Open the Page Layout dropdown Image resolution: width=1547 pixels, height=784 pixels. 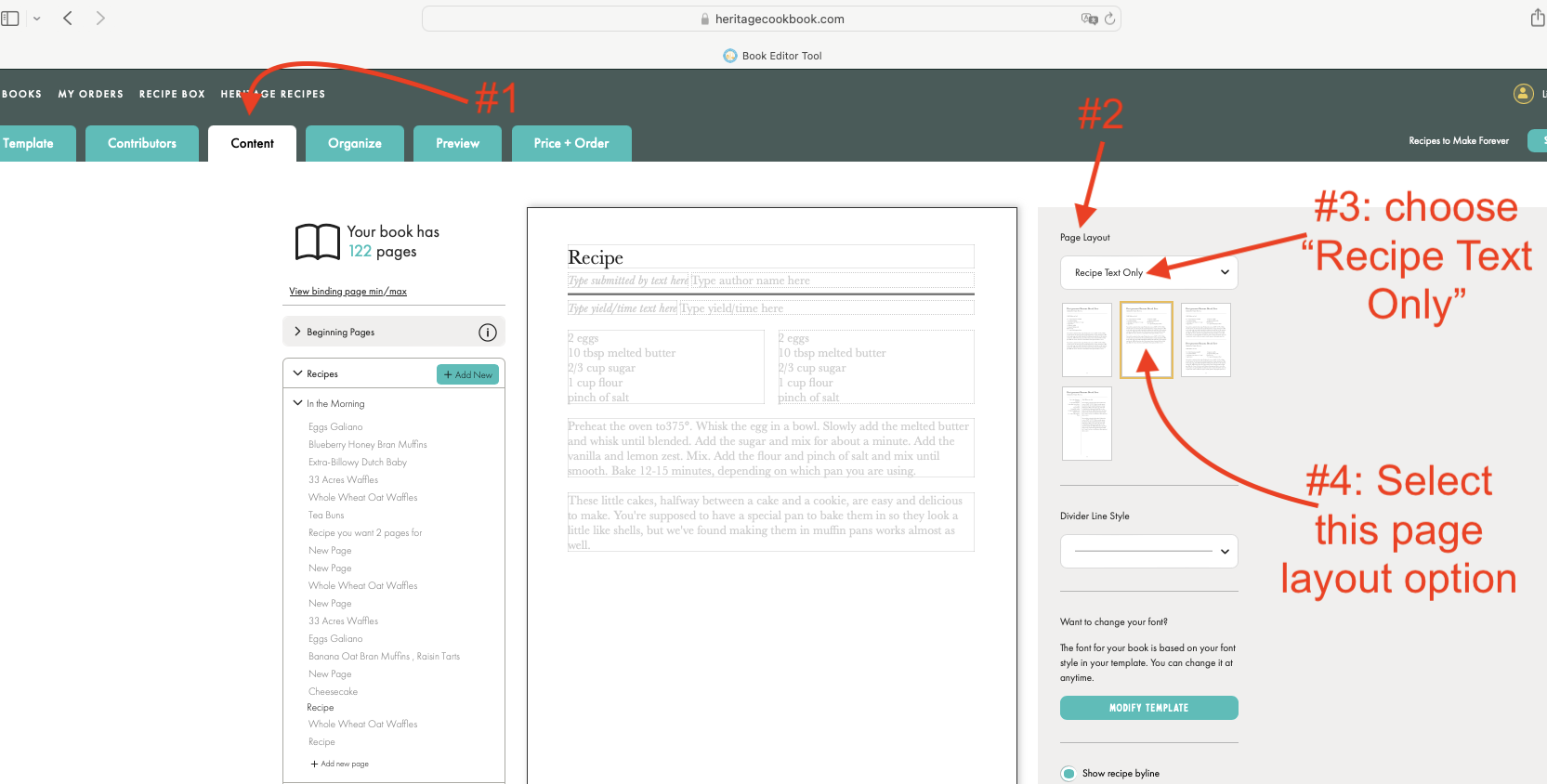(1148, 272)
